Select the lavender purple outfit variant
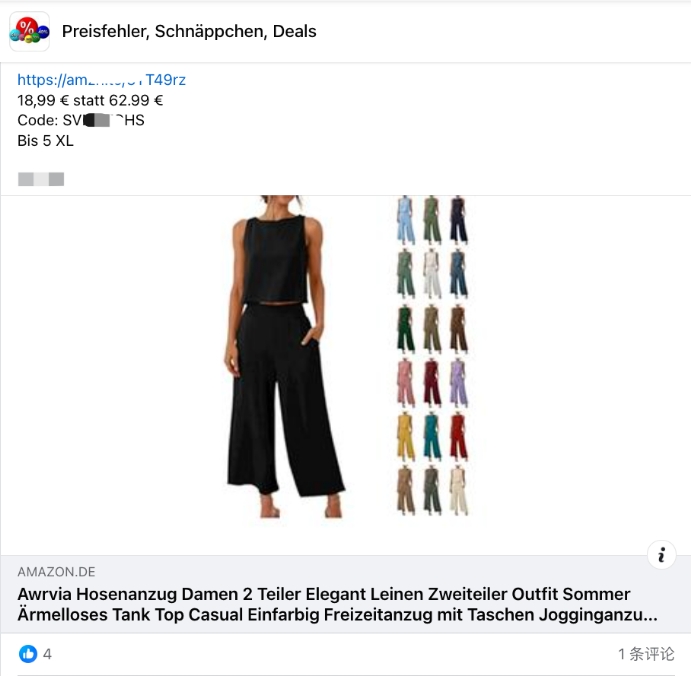Viewport: 693px width, 678px height. click(458, 382)
